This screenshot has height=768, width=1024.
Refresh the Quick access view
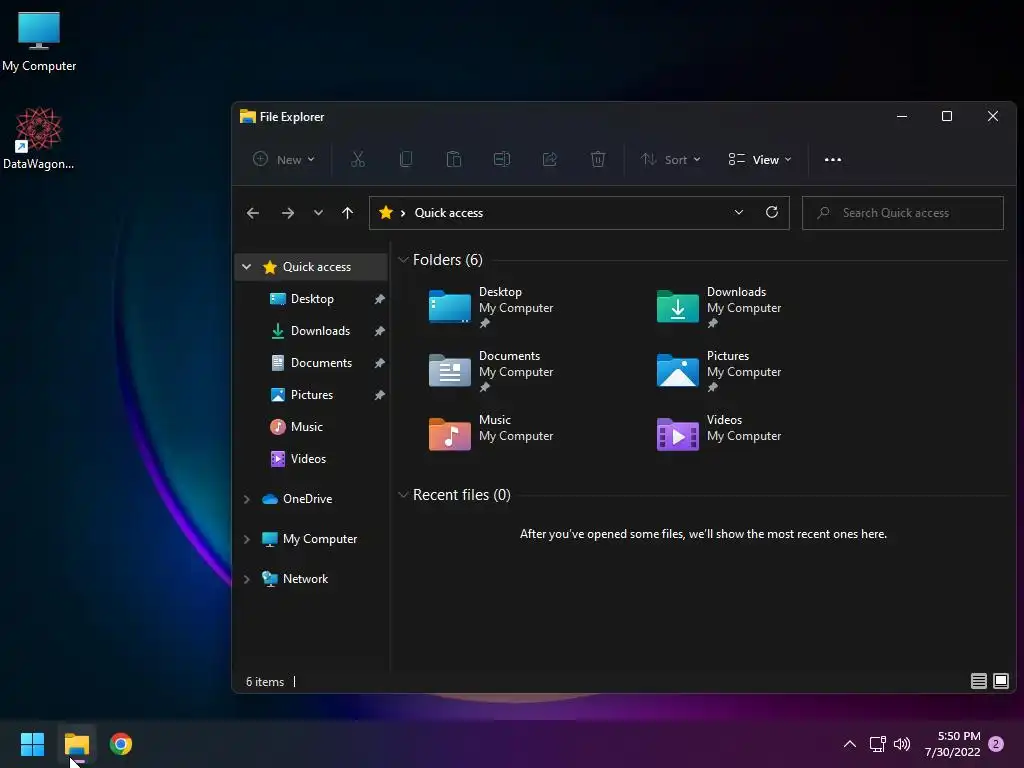point(771,212)
